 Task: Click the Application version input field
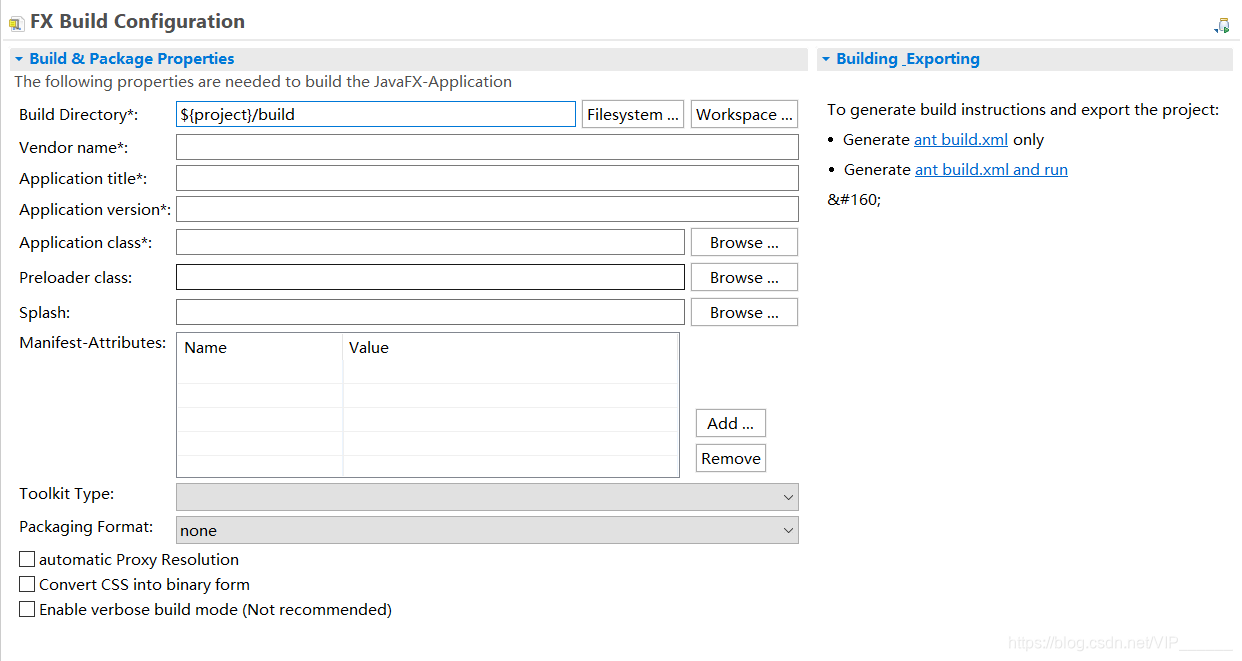(487, 209)
